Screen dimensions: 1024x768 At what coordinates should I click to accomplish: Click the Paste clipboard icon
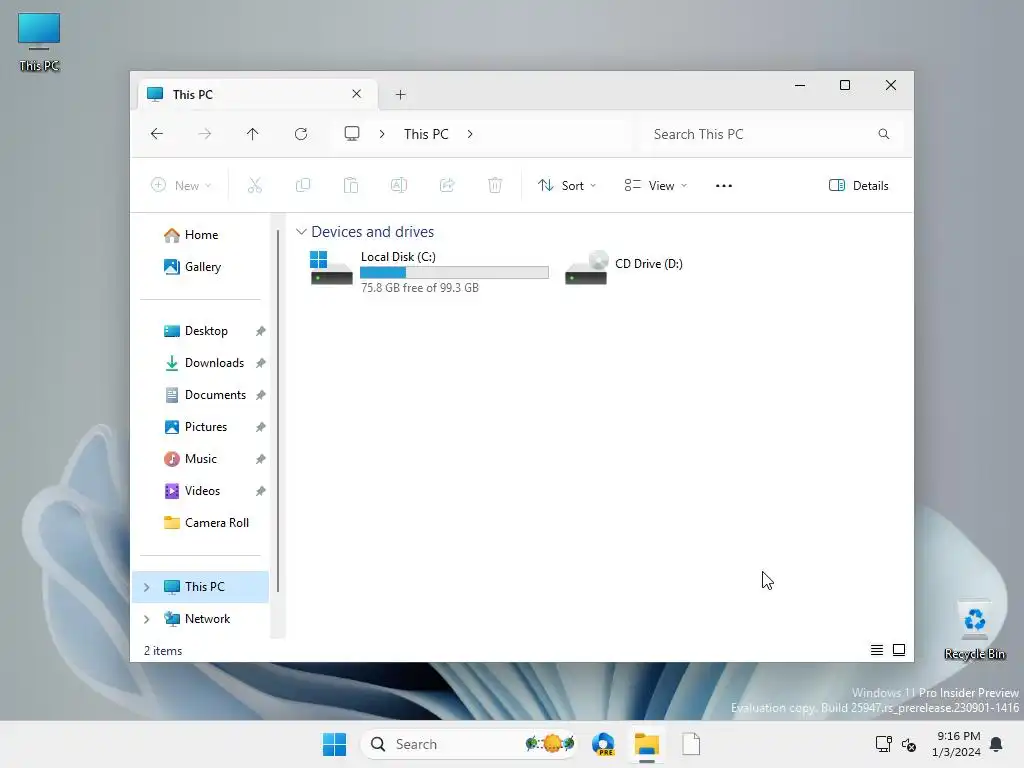coord(351,185)
